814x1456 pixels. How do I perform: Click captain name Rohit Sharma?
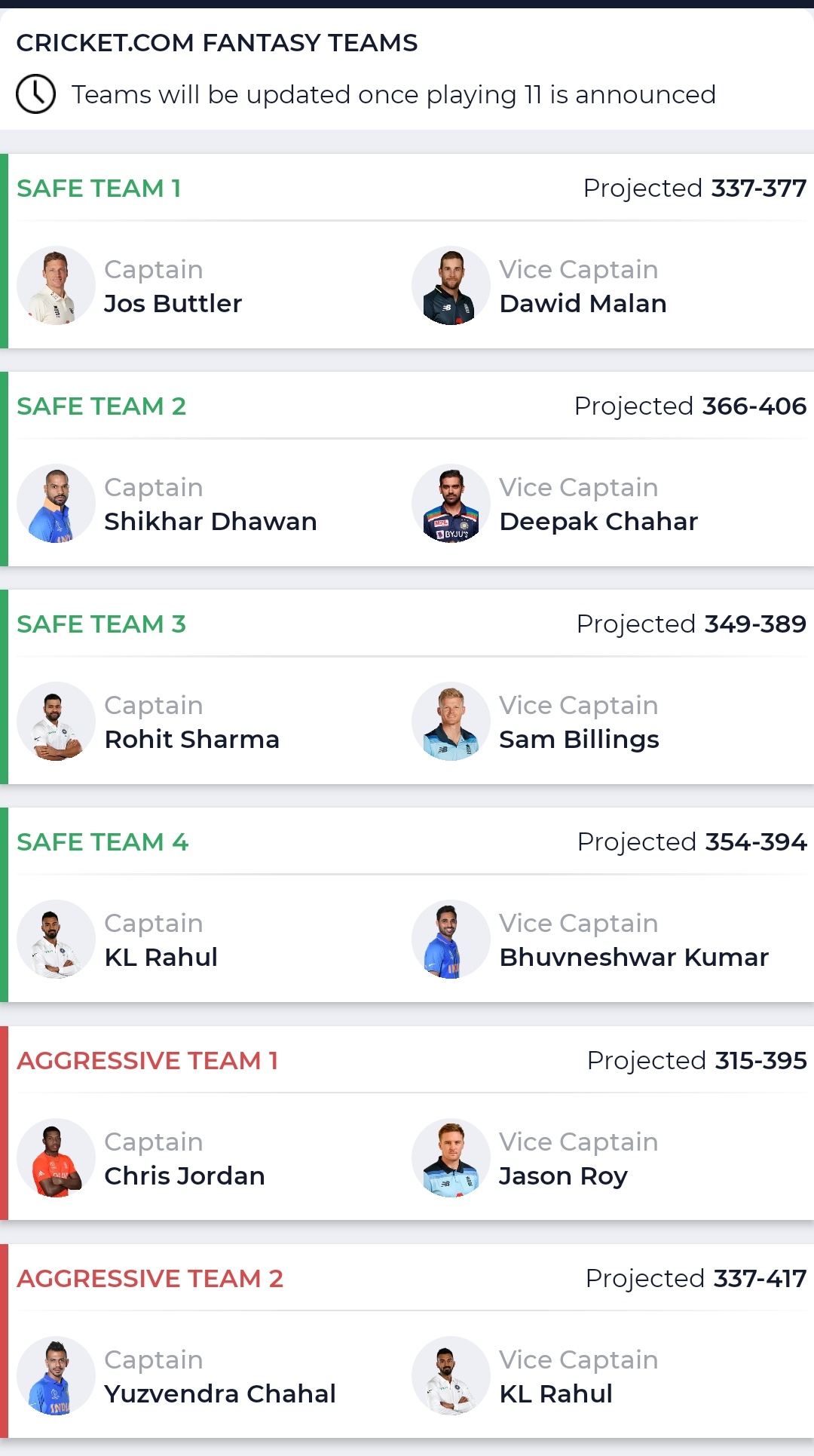pos(191,740)
